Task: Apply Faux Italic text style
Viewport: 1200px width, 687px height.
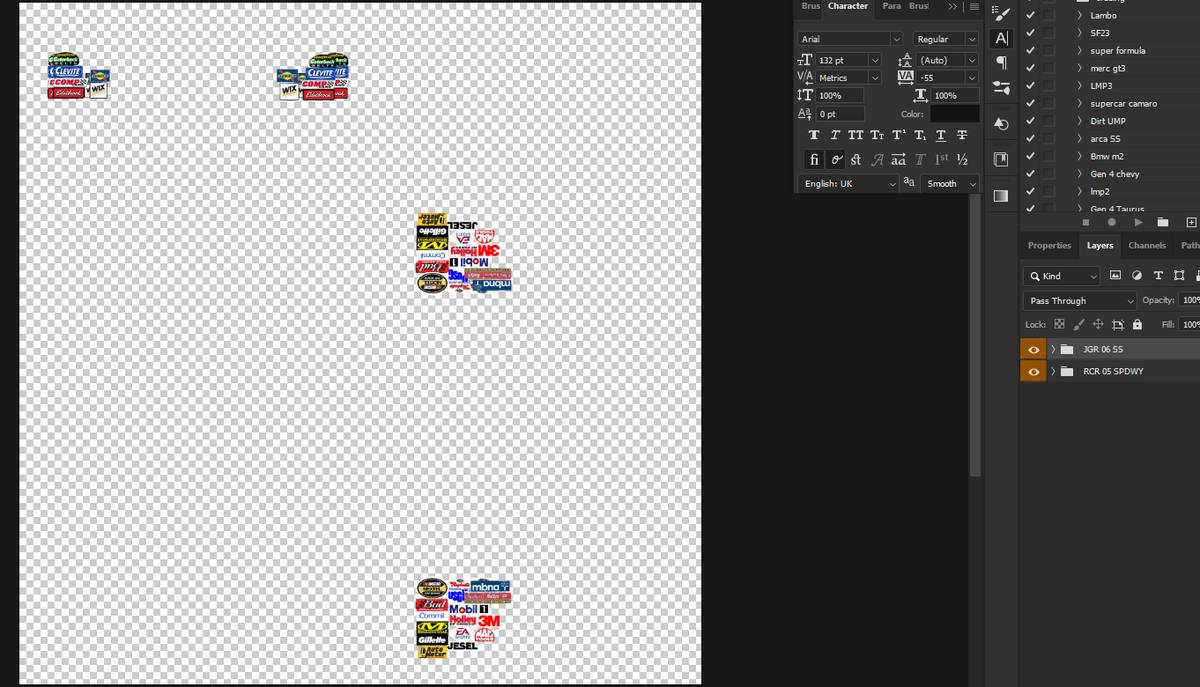Action: click(834, 135)
